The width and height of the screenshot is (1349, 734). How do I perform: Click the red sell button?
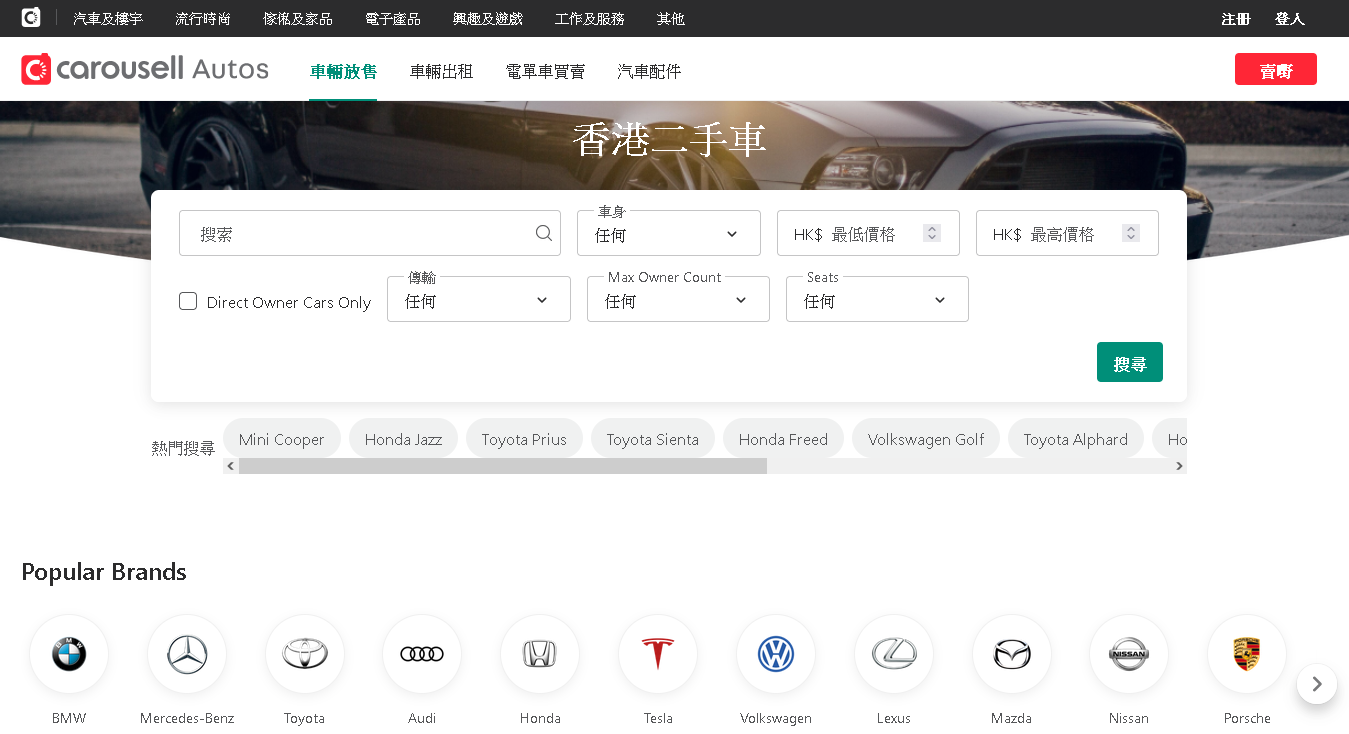pos(1275,70)
